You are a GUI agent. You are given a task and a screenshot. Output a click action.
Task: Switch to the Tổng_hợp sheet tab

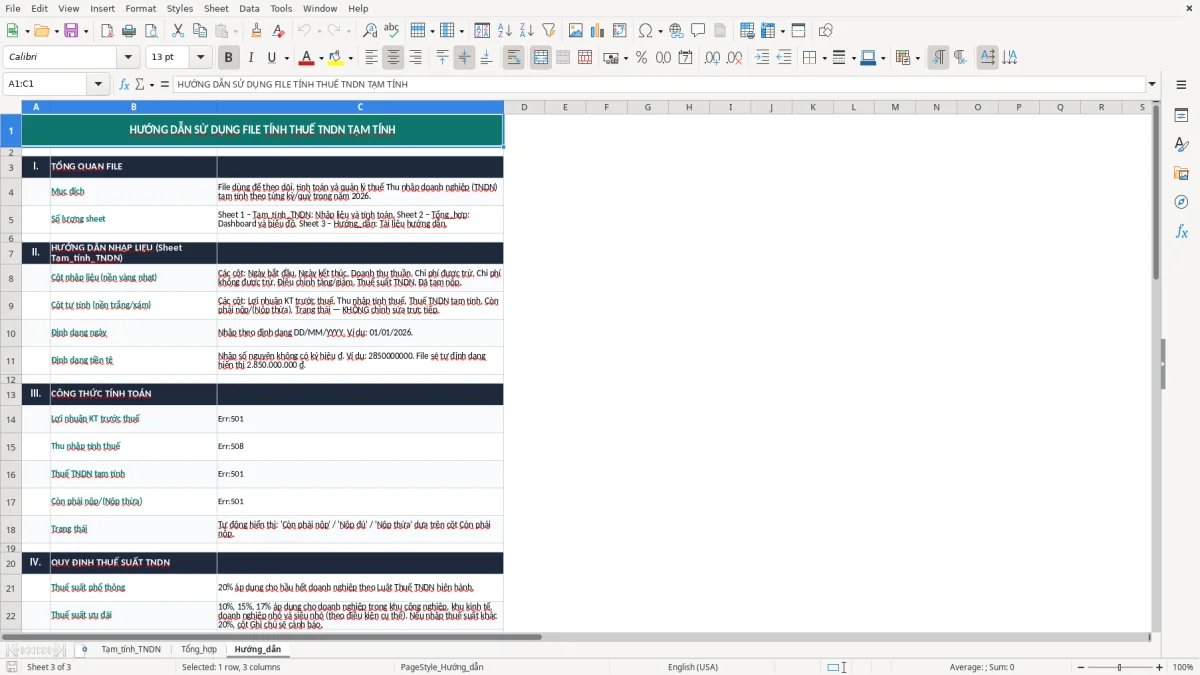click(x=198, y=649)
